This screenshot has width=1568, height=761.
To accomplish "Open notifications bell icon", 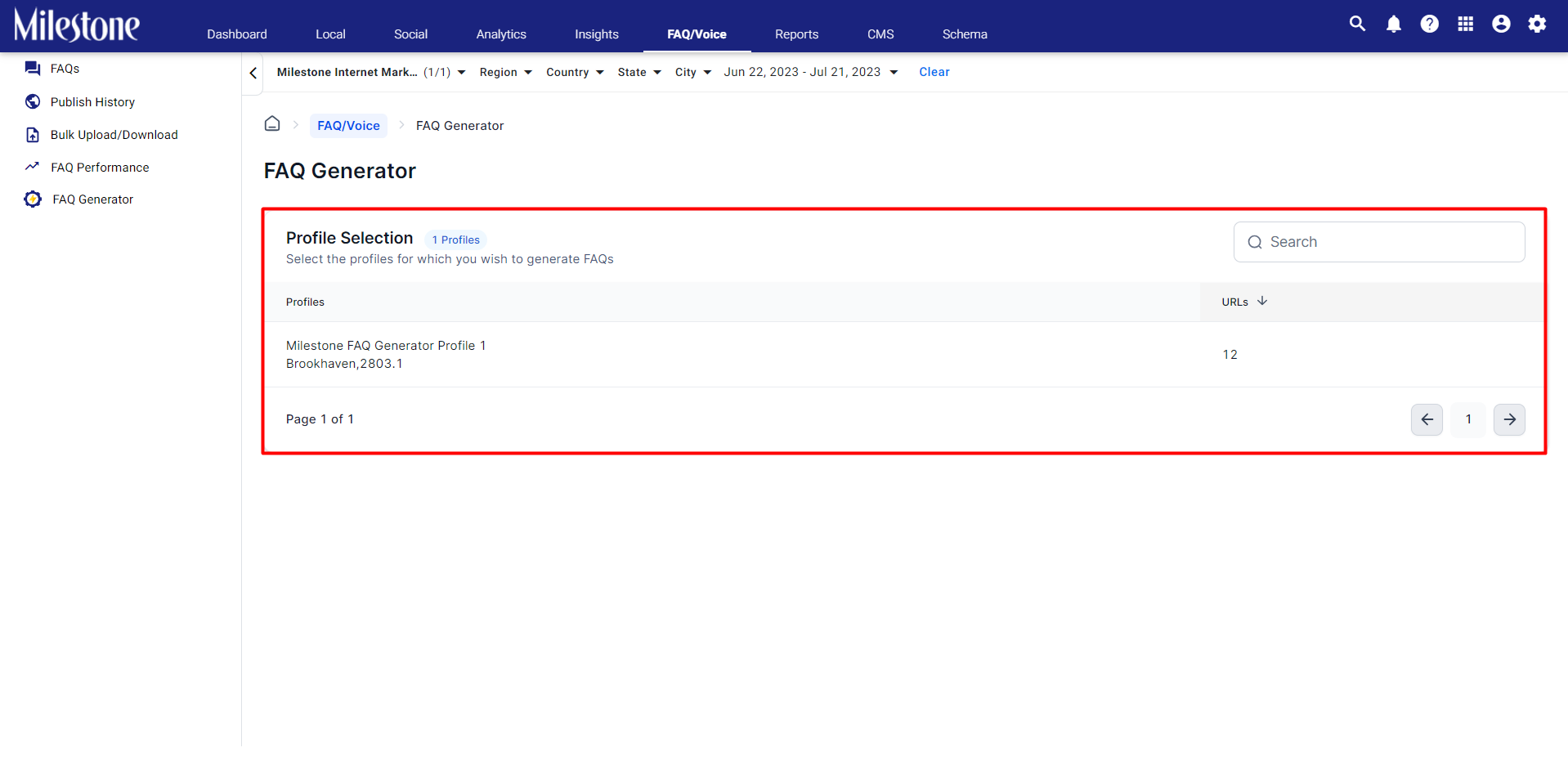I will click(x=1394, y=24).
